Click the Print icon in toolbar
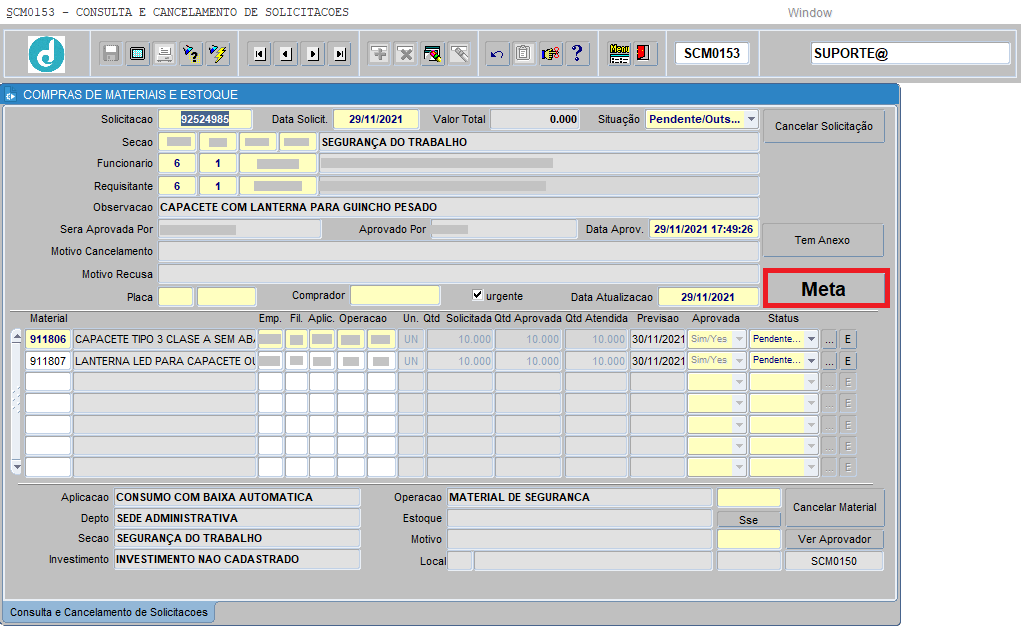This screenshot has width=1021, height=626. (164, 53)
